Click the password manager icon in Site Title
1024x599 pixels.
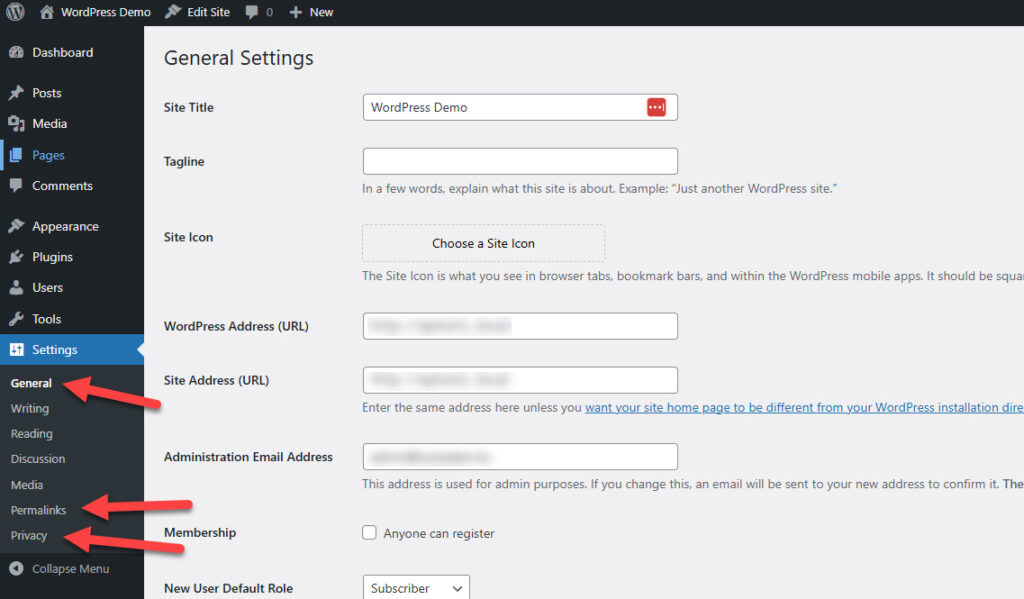tap(656, 108)
